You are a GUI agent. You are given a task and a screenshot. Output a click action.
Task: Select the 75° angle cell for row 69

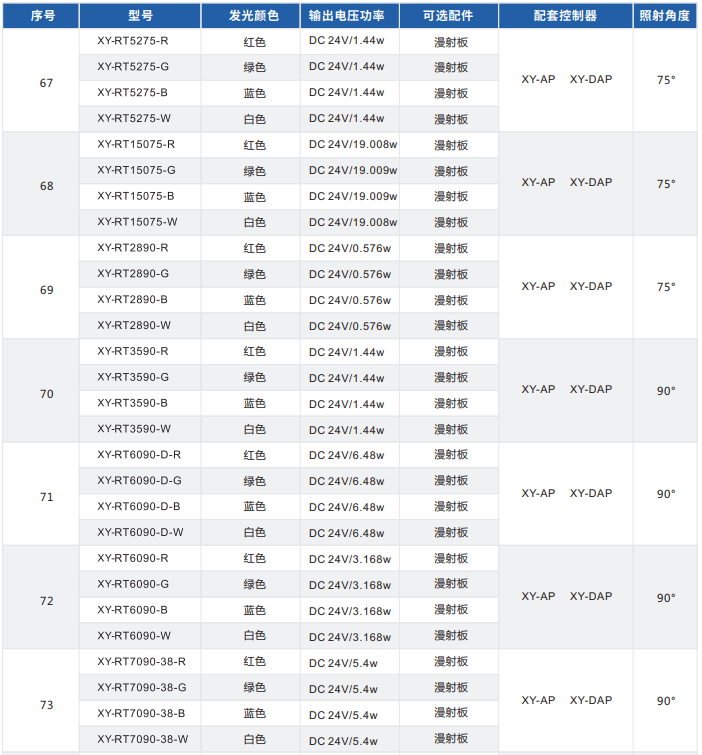pos(666,287)
